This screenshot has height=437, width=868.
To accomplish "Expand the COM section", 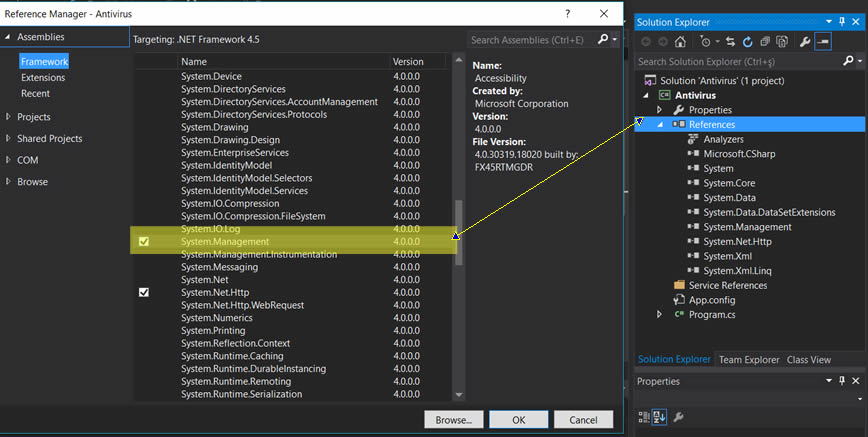I will click(8, 160).
